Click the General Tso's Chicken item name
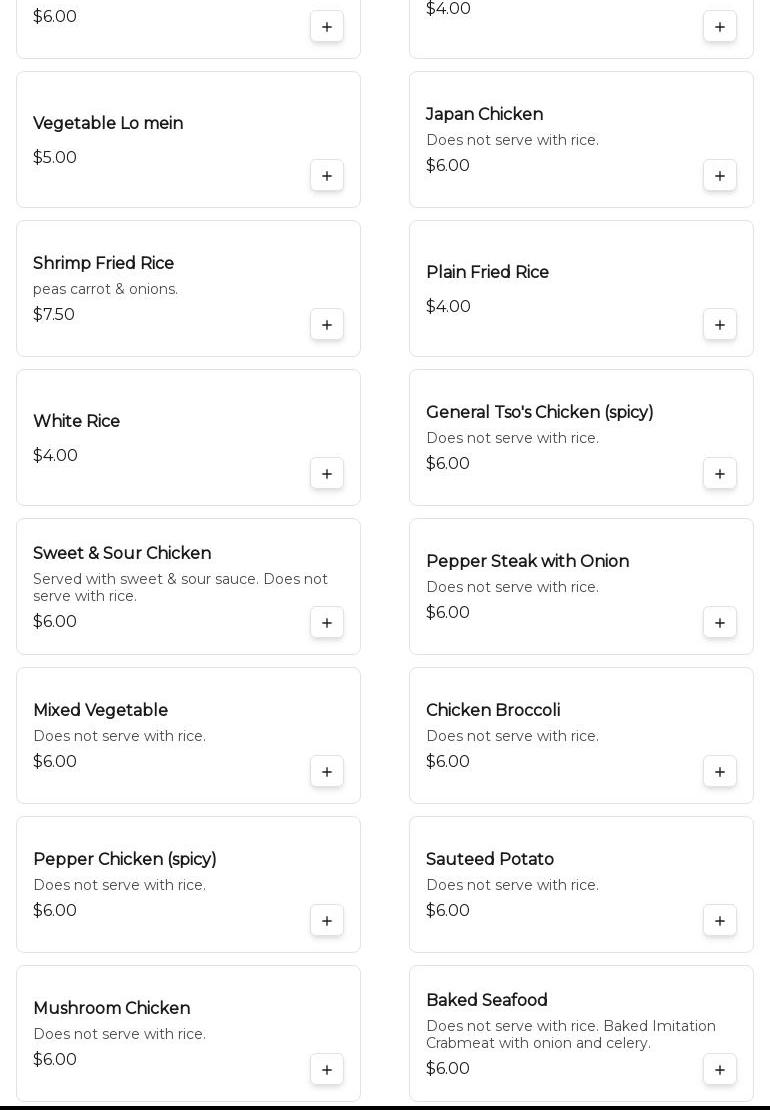This screenshot has width=770, height=1110. [539, 412]
